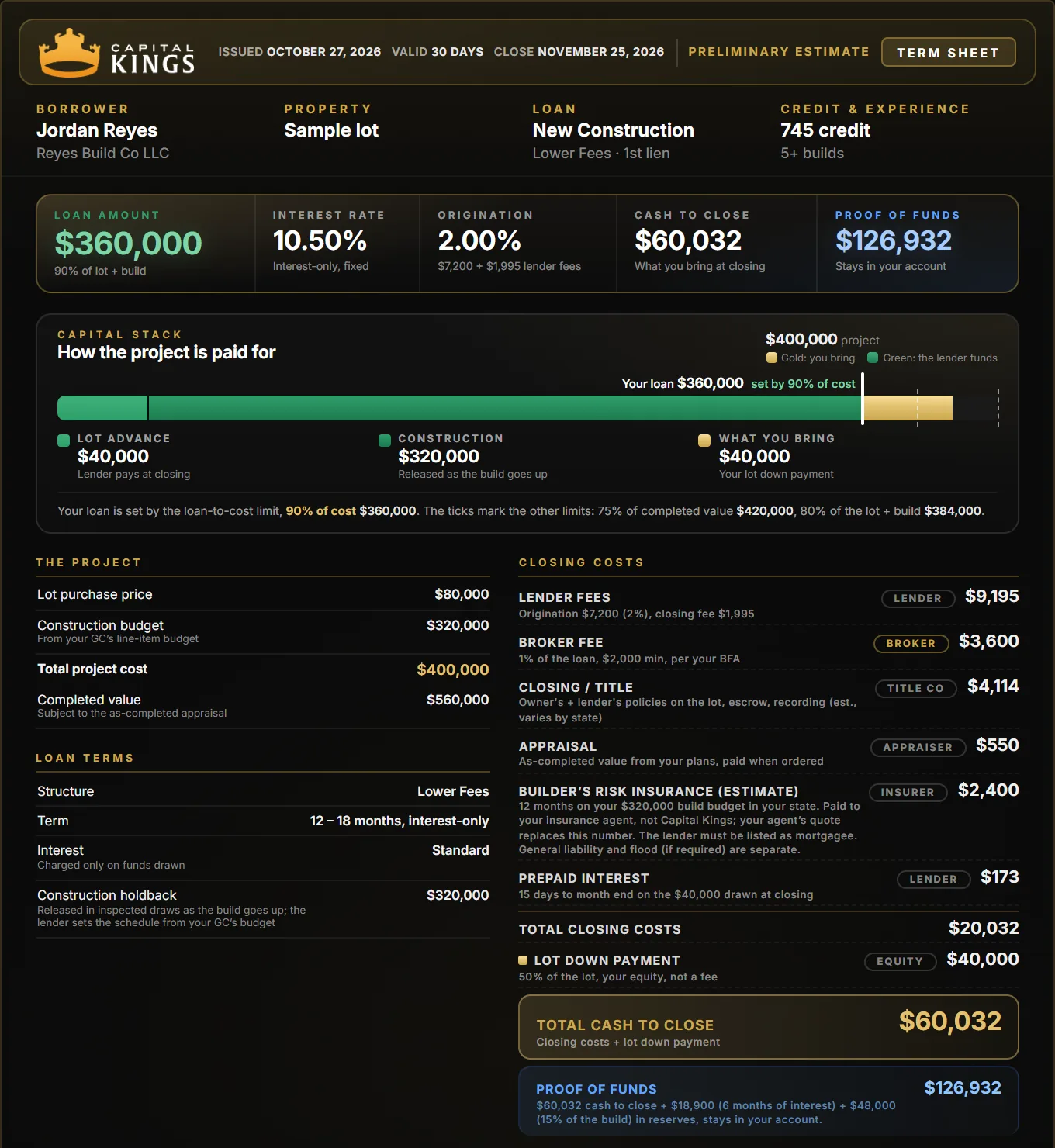Click the $20,032 total closing costs
Viewport: 1055px width, 1148px height.
[984, 928]
